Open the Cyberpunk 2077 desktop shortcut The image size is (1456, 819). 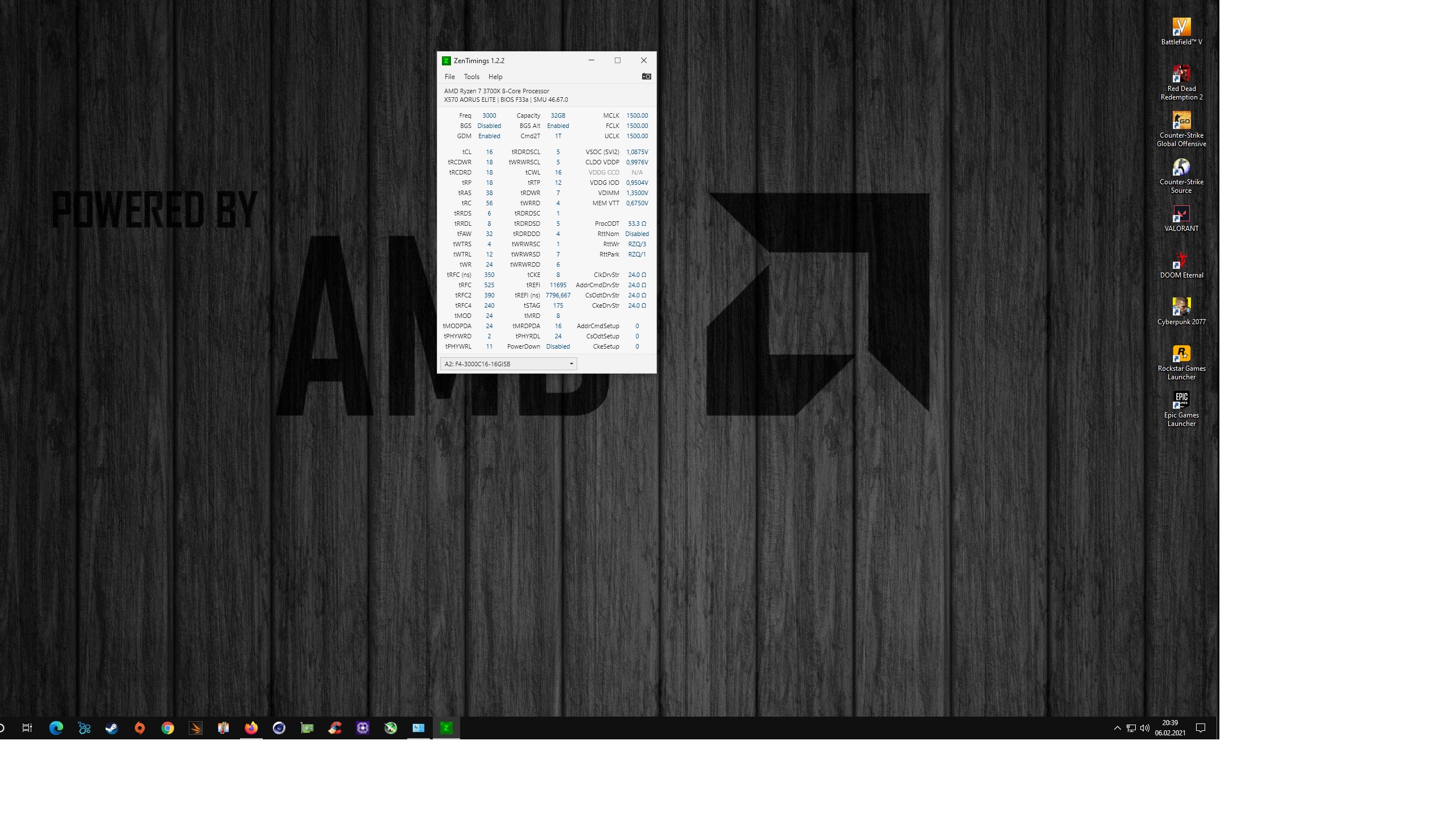(1181, 312)
